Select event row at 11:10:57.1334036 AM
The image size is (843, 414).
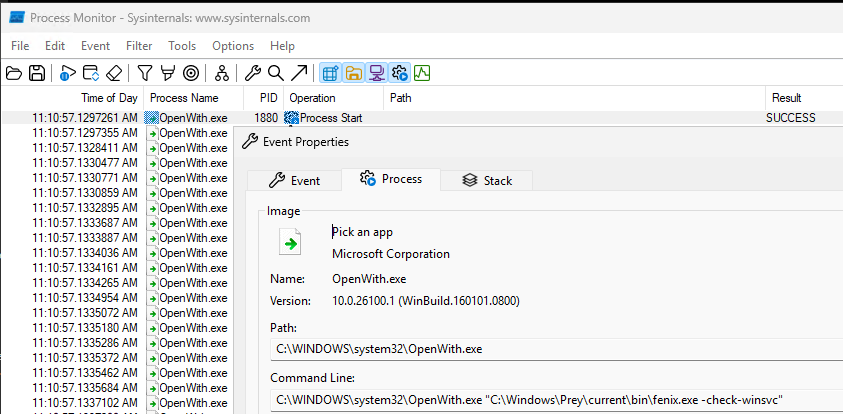117,253
